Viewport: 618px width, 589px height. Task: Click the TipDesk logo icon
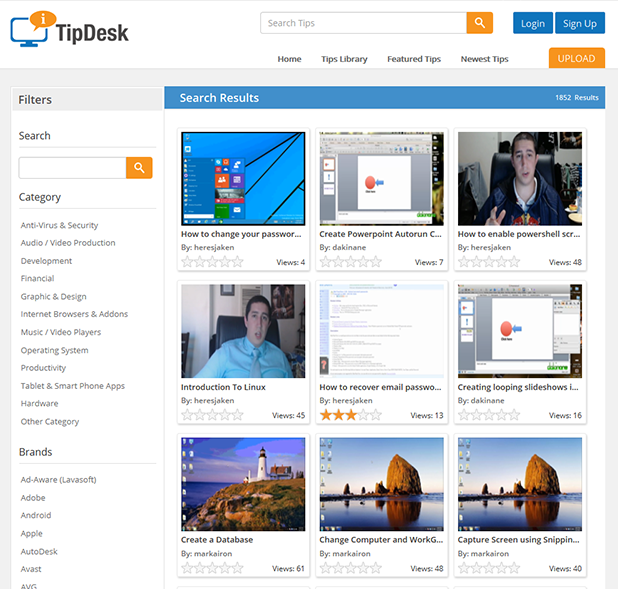(x=29, y=29)
